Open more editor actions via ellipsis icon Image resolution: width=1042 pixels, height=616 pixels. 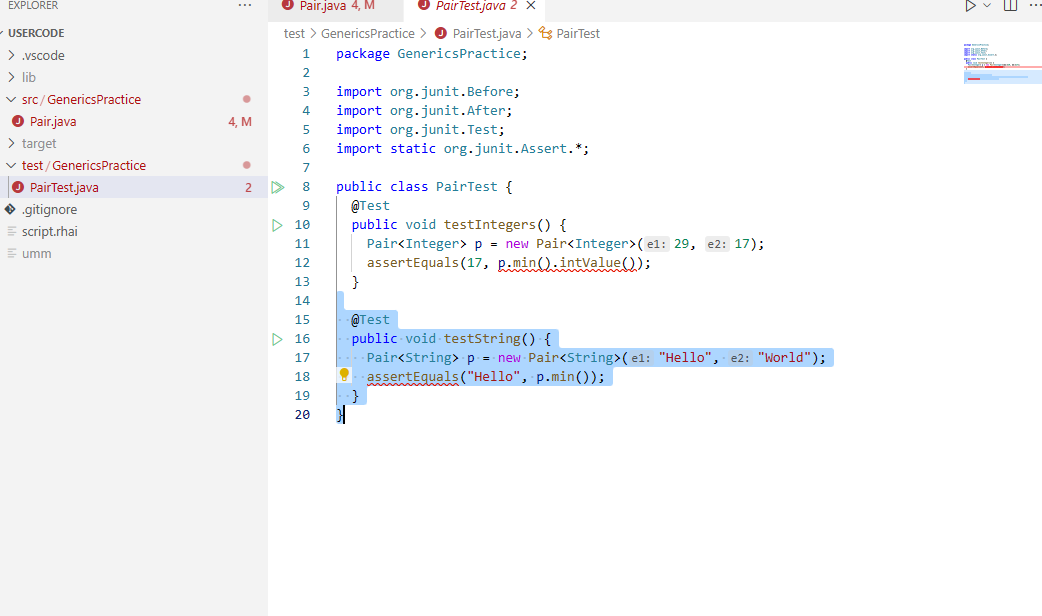point(1035,6)
